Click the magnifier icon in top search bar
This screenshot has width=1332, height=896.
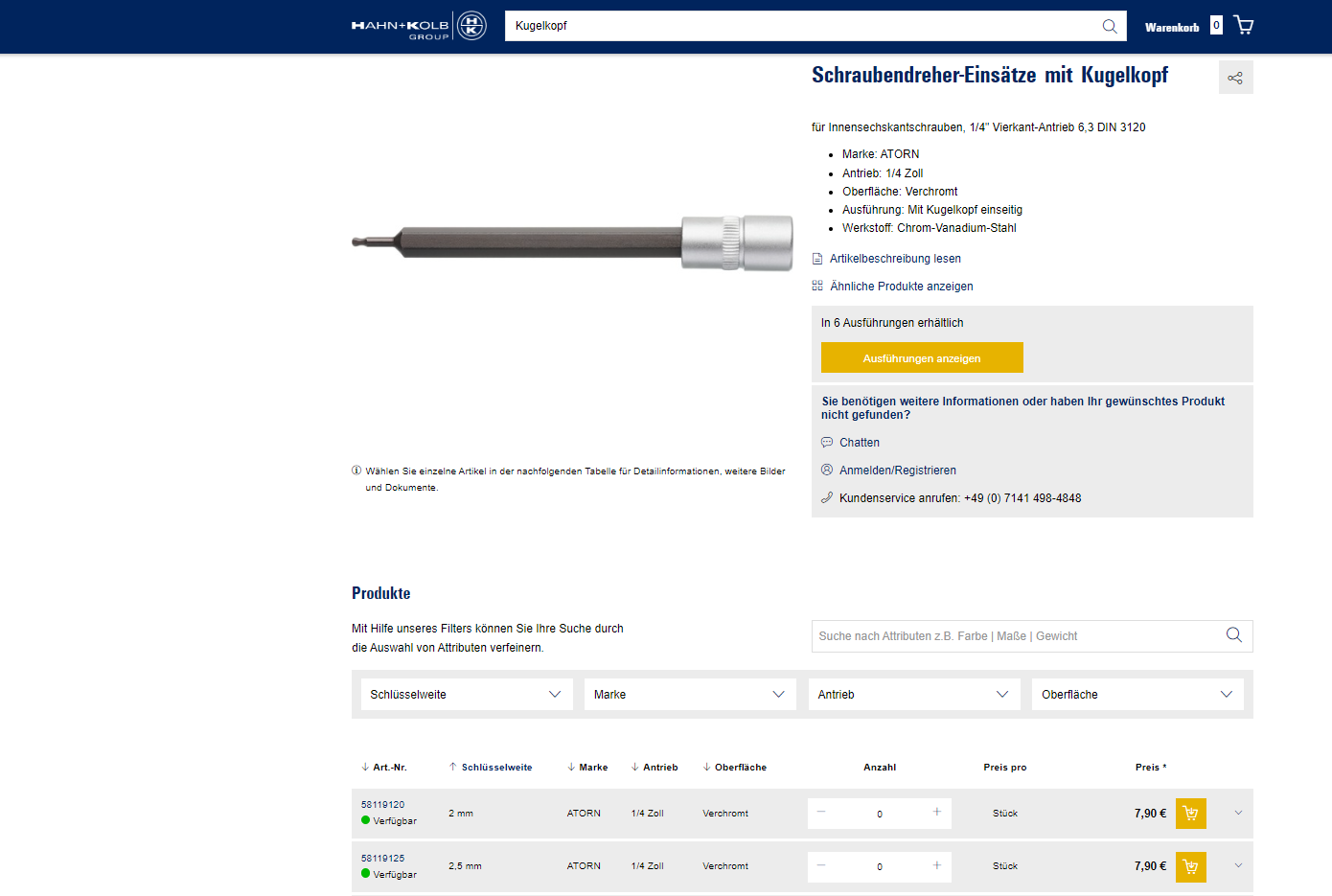coord(1109,26)
